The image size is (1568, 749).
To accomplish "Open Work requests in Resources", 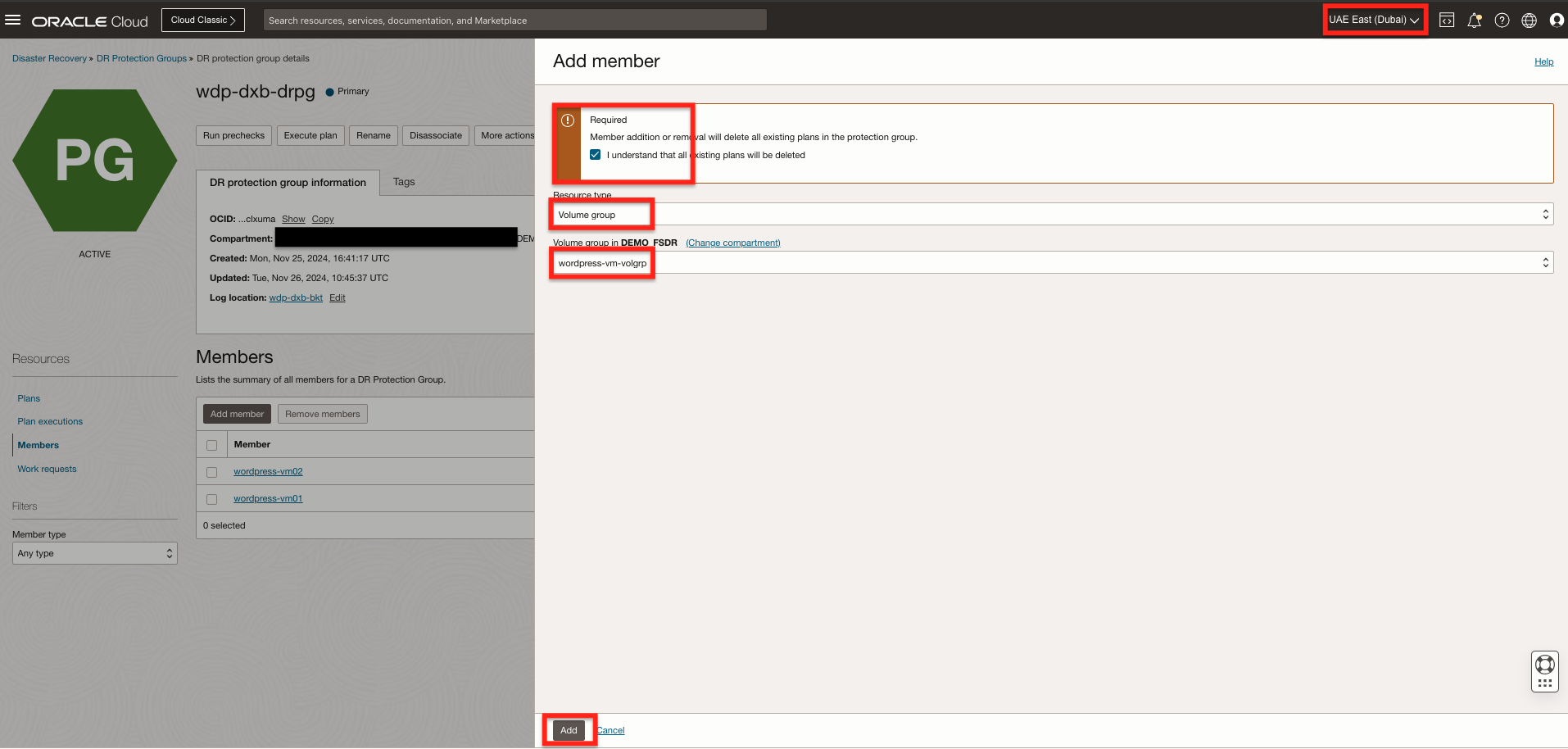I will click(47, 469).
